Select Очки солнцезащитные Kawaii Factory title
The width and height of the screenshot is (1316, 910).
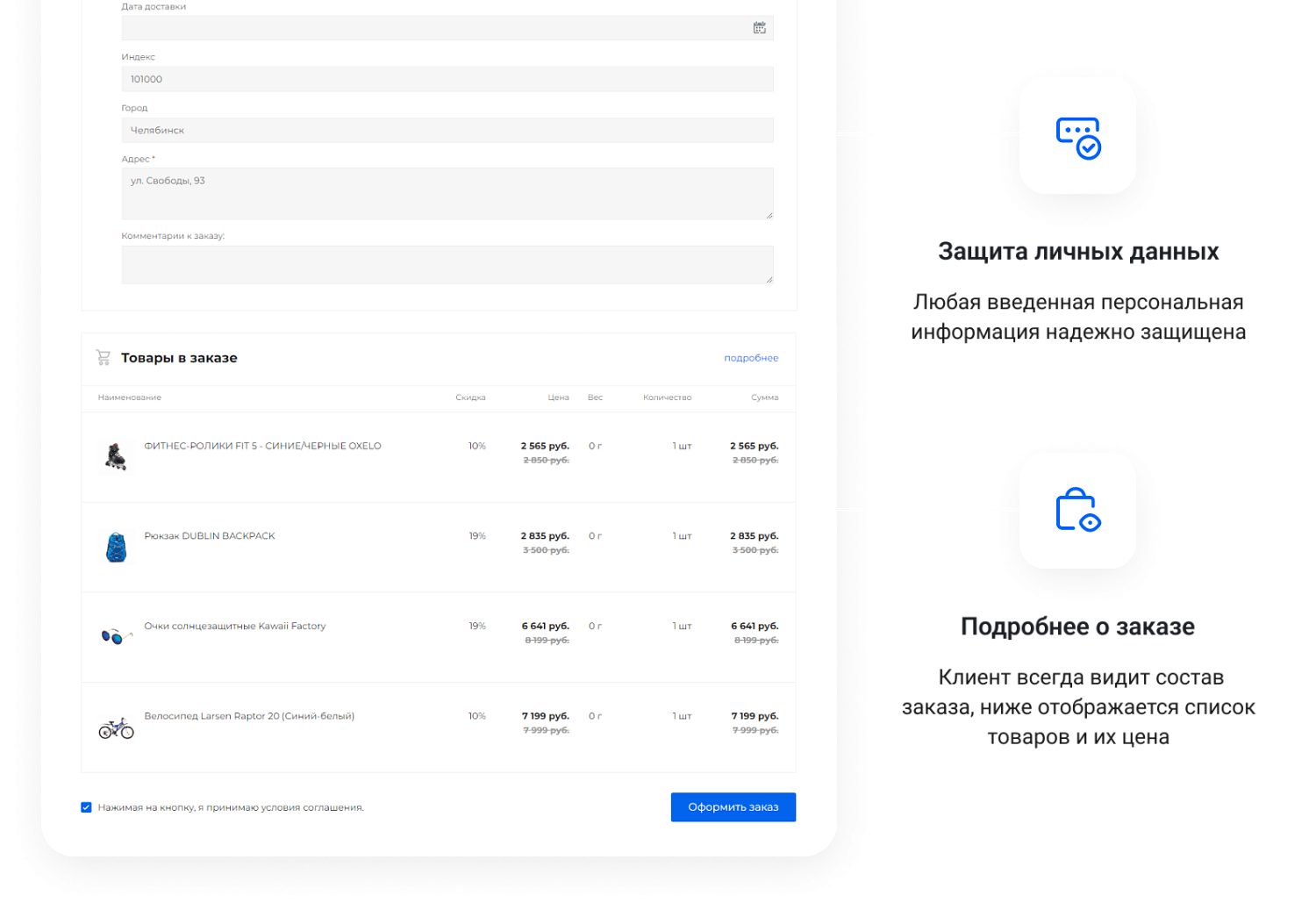[x=235, y=626]
